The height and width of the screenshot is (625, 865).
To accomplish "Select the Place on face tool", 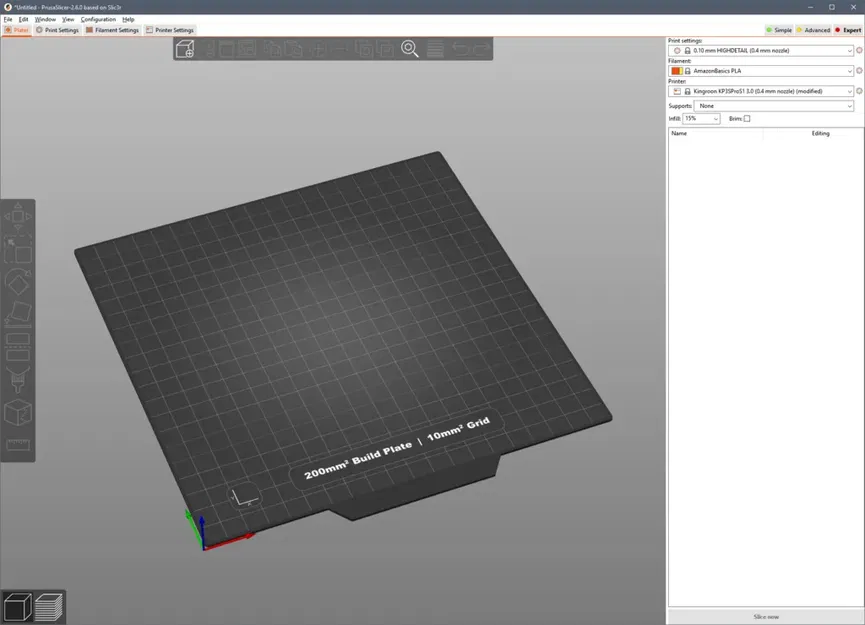I will point(19,315).
